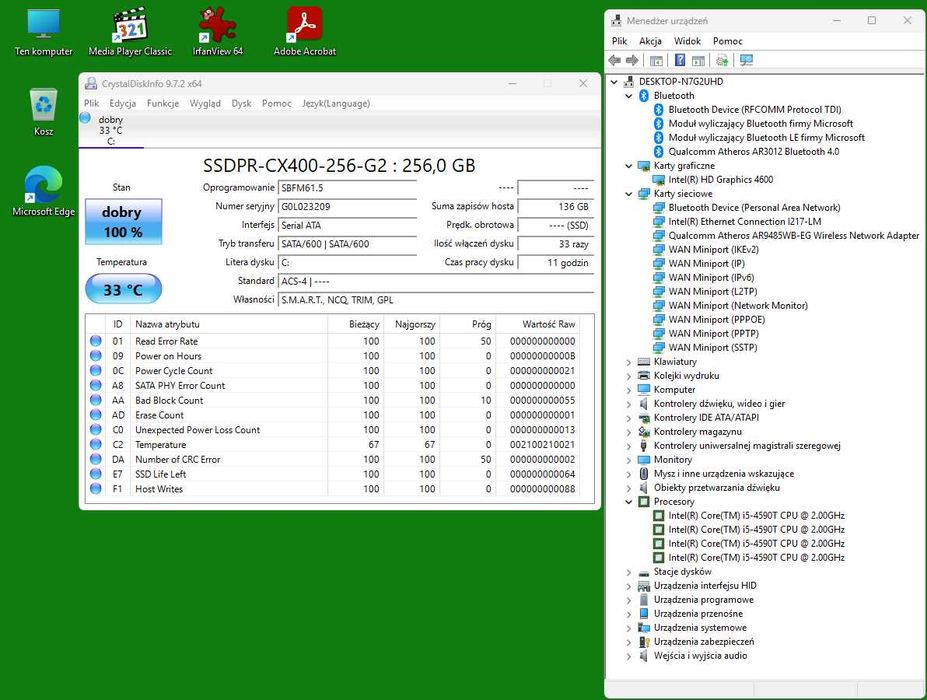Toggle console tree icon in Device Manager toolbar
Viewport: 927px width, 700px height.
tap(656, 60)
